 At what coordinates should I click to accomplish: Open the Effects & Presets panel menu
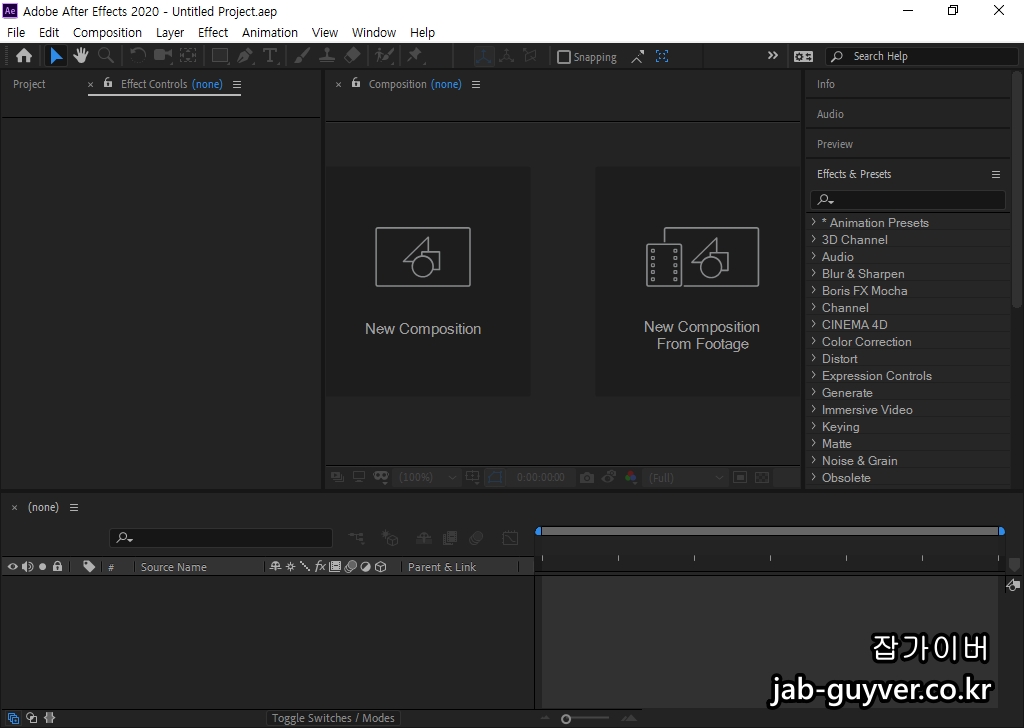click(996, 174)
